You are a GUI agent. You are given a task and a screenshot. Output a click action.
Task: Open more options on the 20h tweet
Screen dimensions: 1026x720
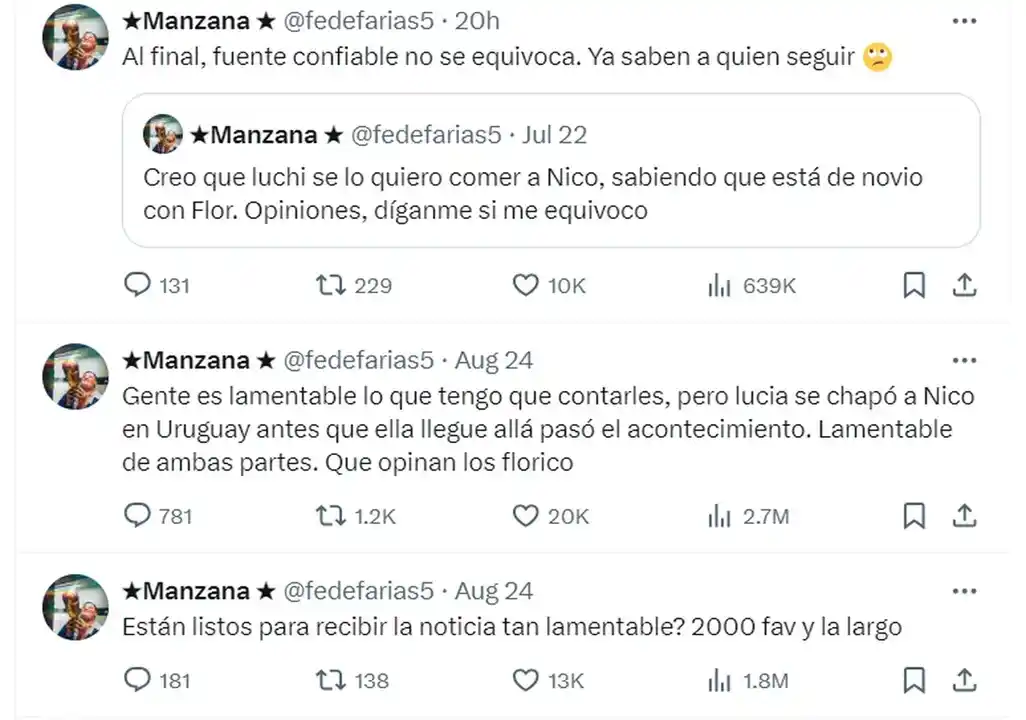[964, 21]
